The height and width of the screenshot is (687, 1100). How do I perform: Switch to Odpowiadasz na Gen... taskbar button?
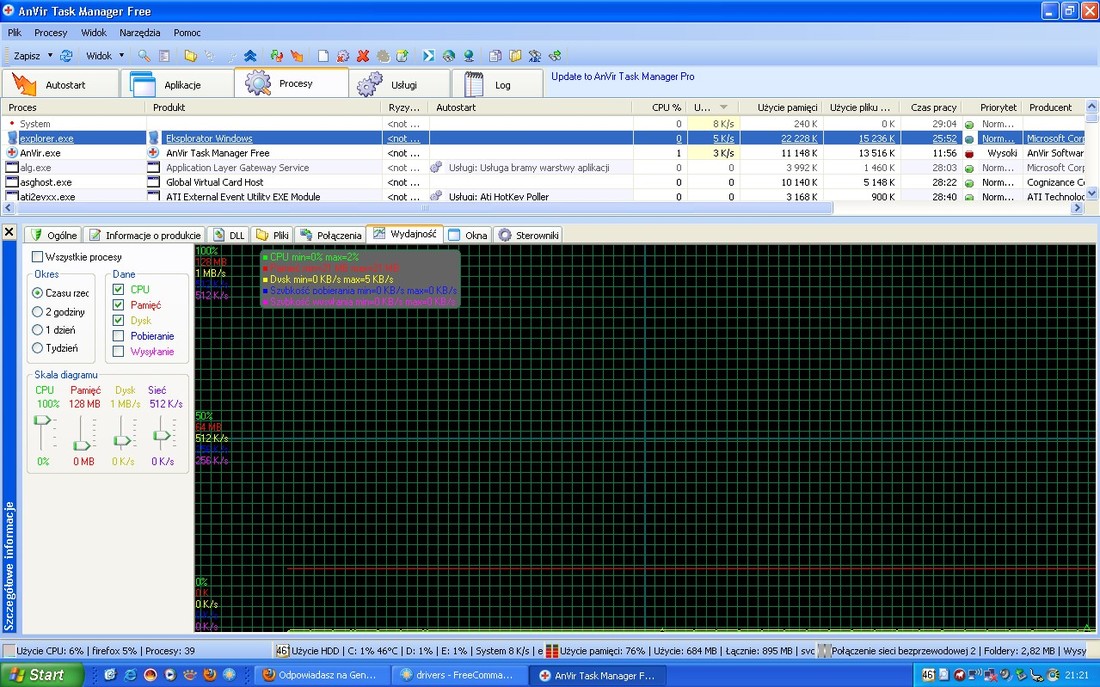321,675
